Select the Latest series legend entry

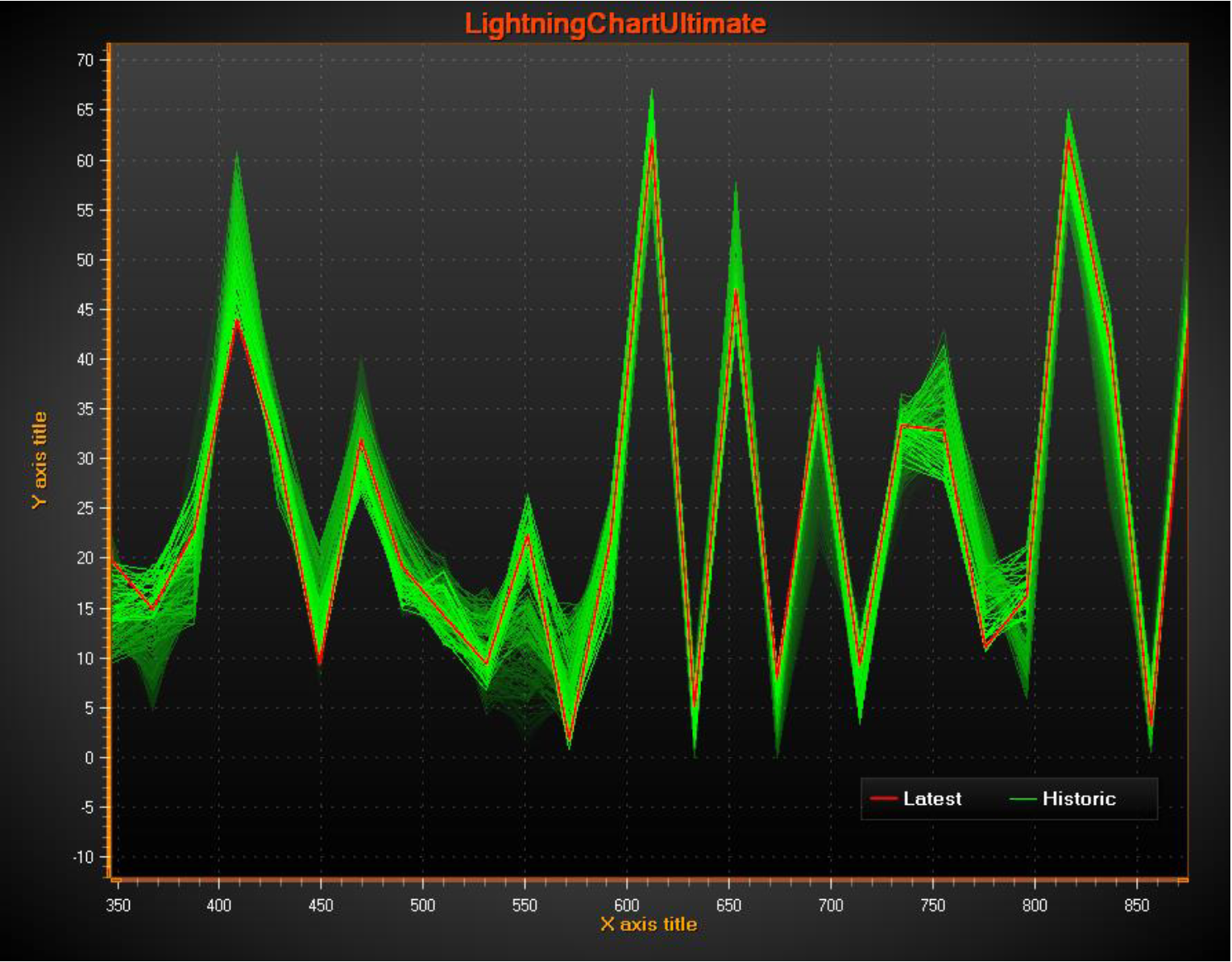pos(916,798)
